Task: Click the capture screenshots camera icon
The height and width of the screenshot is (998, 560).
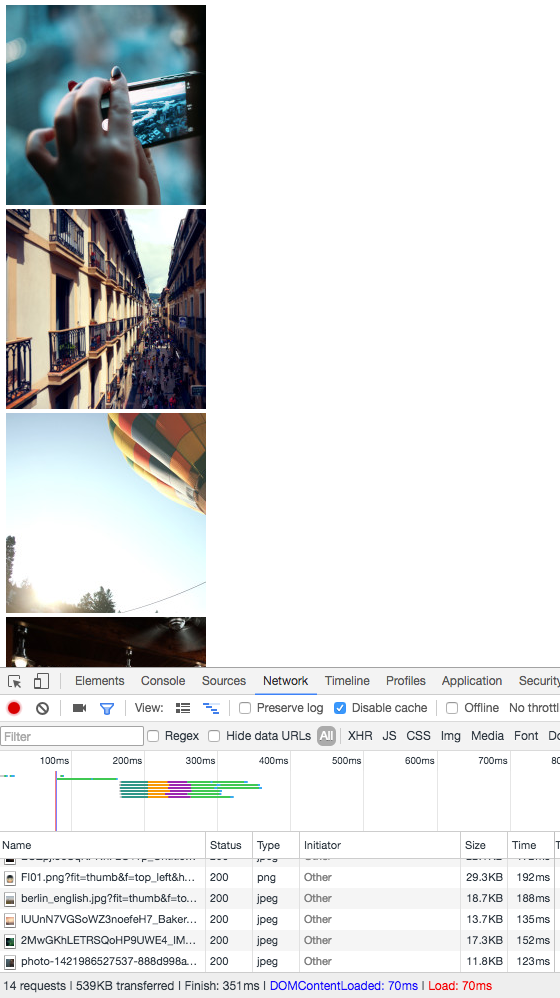Action: click(x=80, y=708)
